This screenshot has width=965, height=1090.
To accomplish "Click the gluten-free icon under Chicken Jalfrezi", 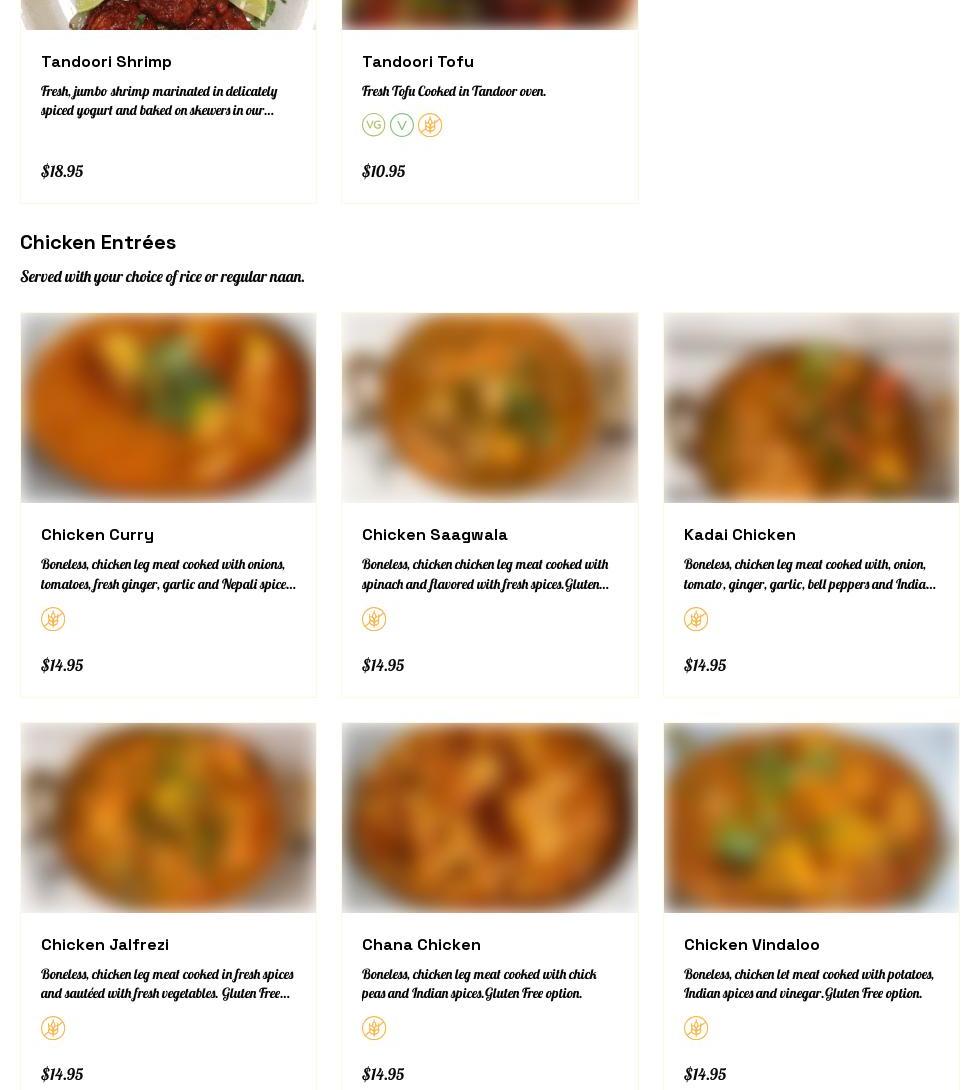I will coord(53,1028).
